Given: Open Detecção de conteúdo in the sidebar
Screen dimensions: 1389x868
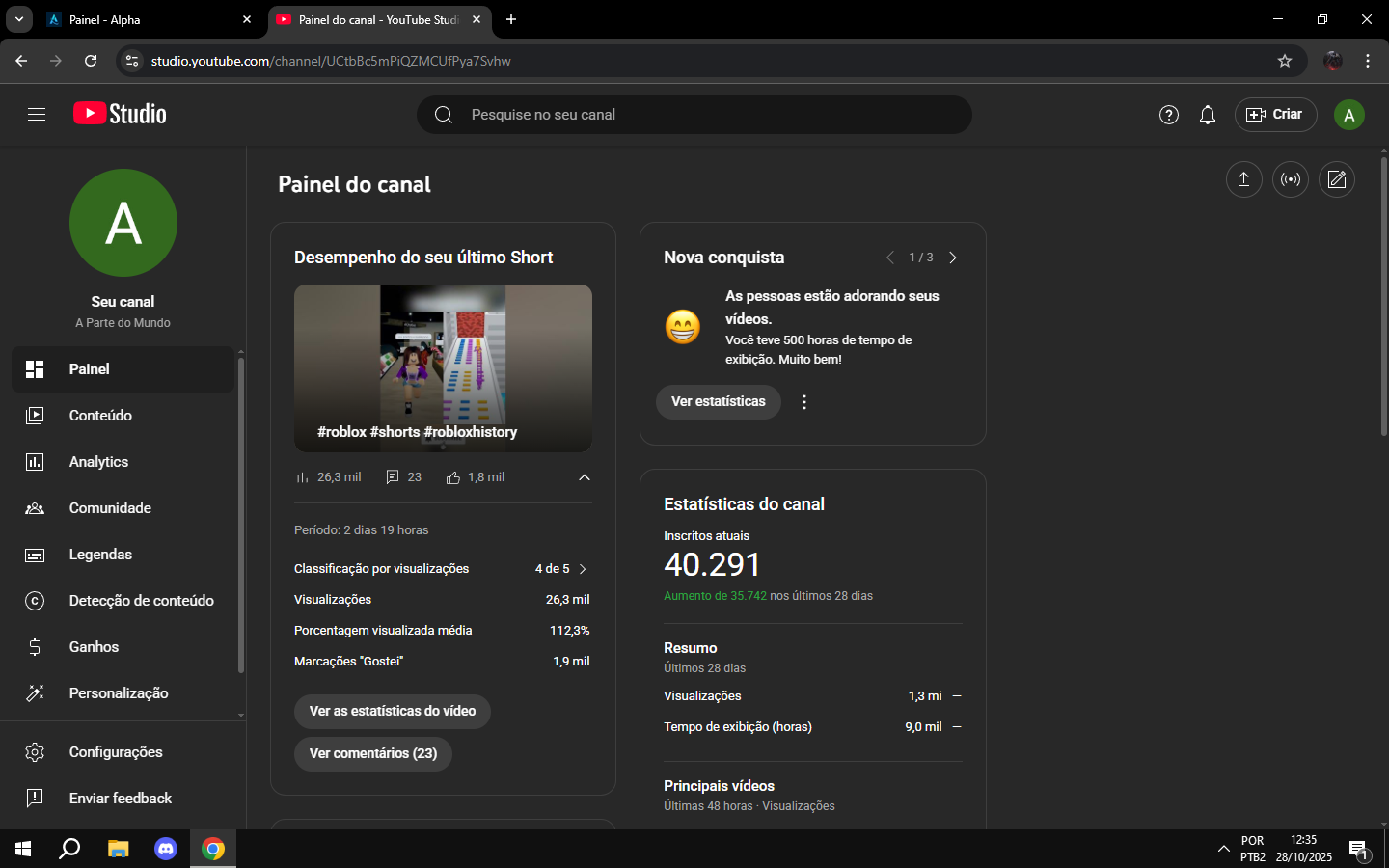Looking at the screenshot, I should (x=123, y=601).
